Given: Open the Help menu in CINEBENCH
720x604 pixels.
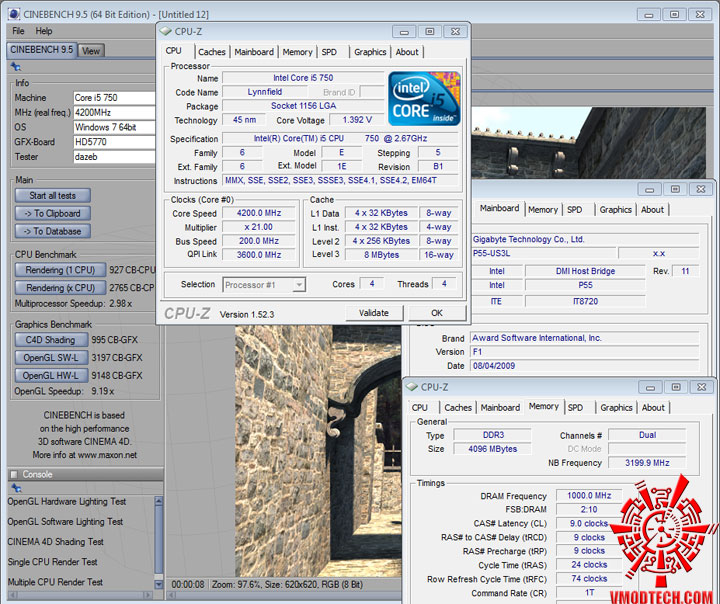Looking at the screenshot, I should [44, 31].
